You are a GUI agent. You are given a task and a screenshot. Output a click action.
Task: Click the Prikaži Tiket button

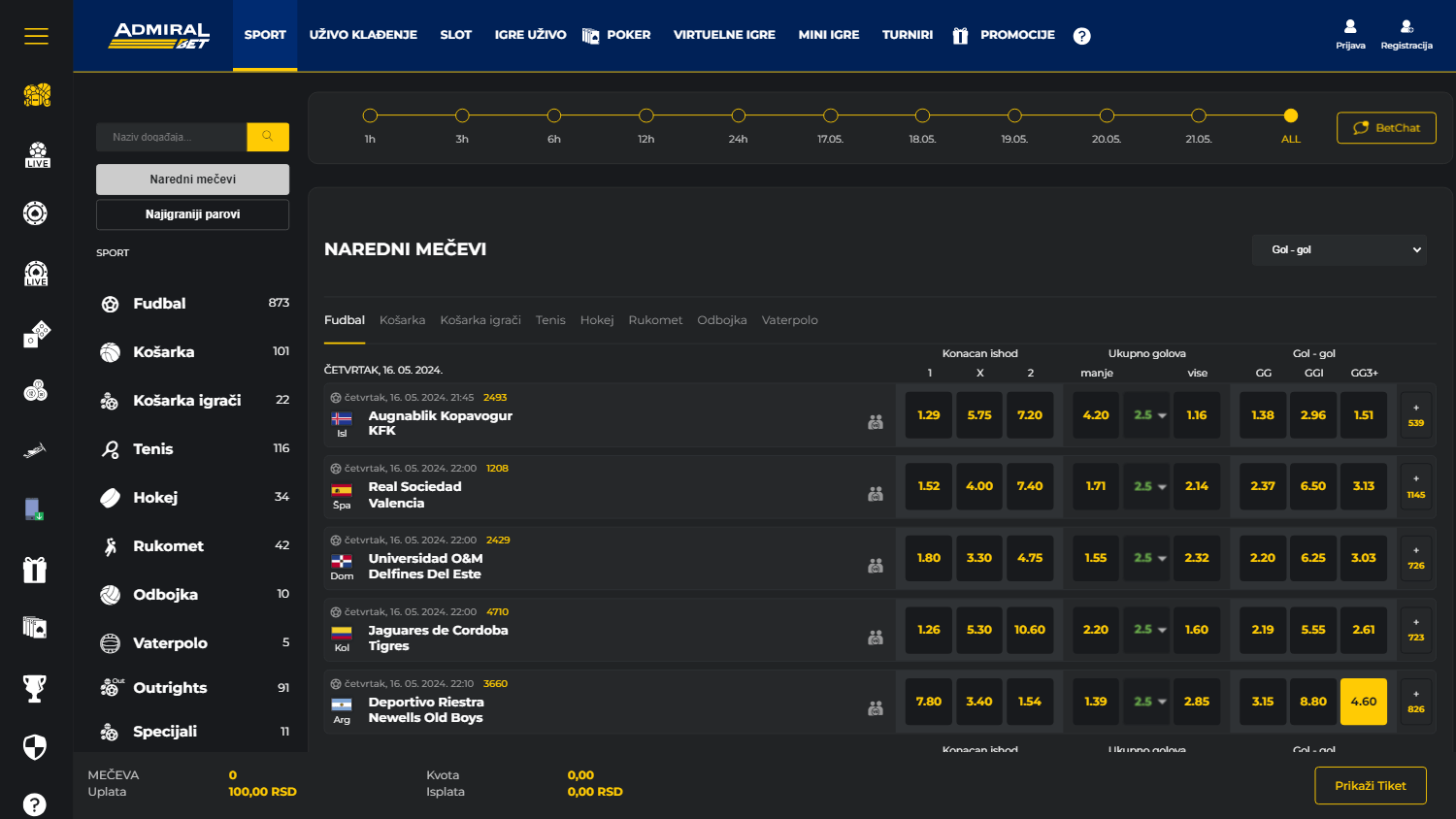(x=1371, y=786)
